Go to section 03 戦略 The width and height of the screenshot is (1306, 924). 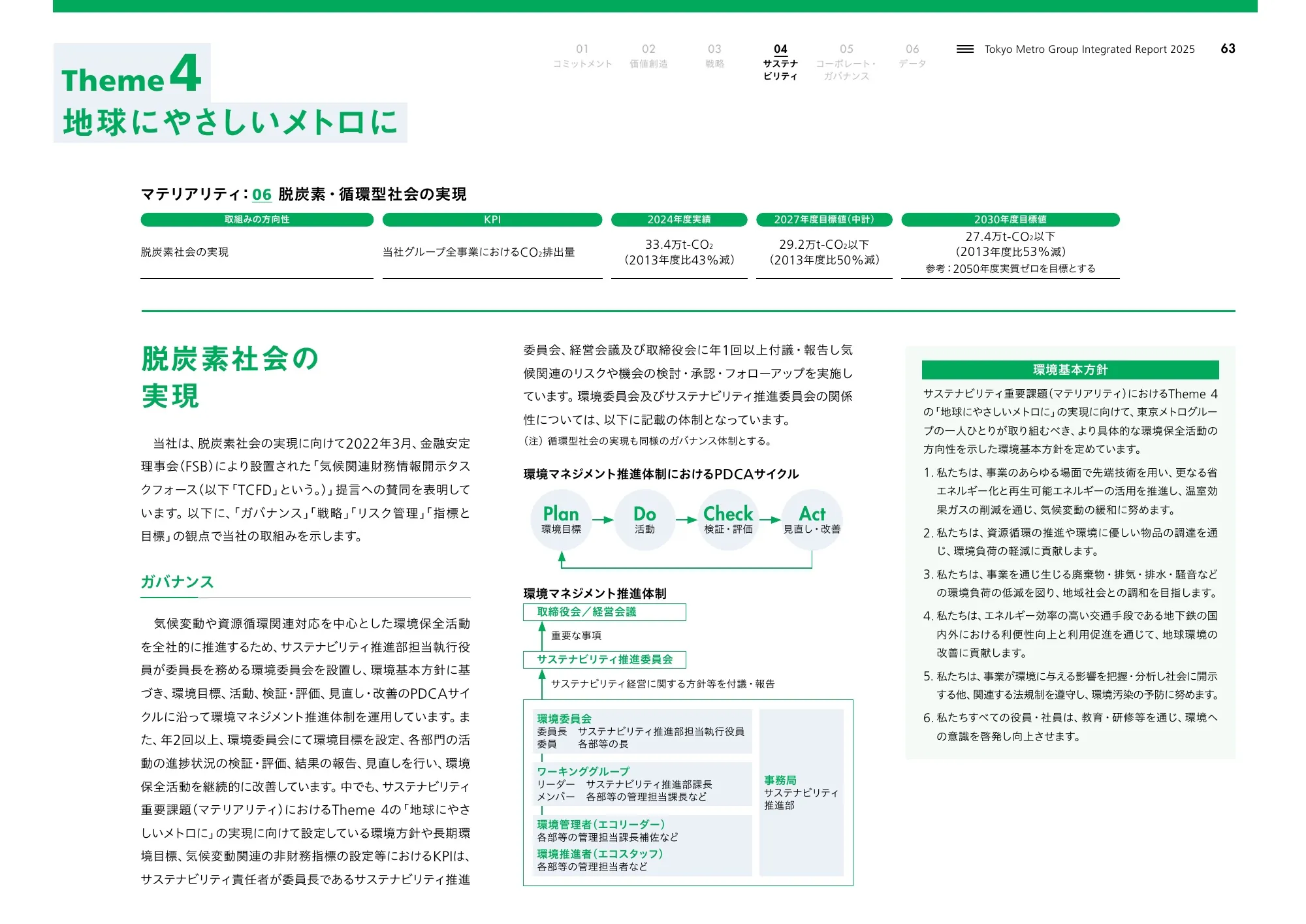pyautogui.click(x=714, y=56)
